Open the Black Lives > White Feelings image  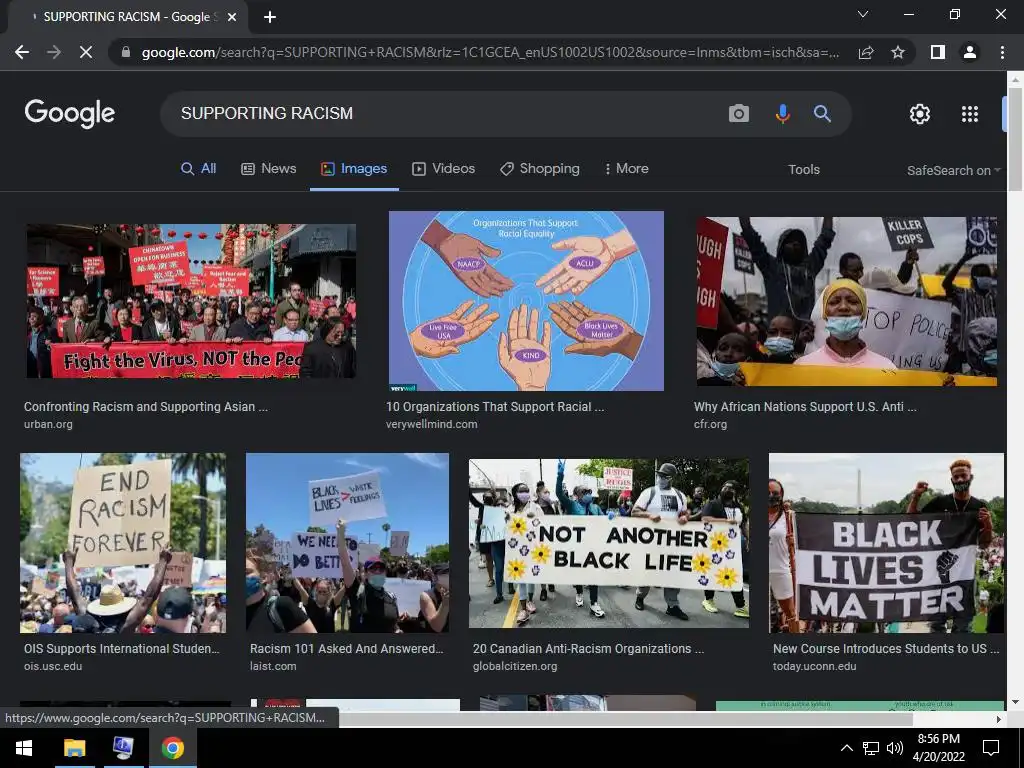[347, 543]
